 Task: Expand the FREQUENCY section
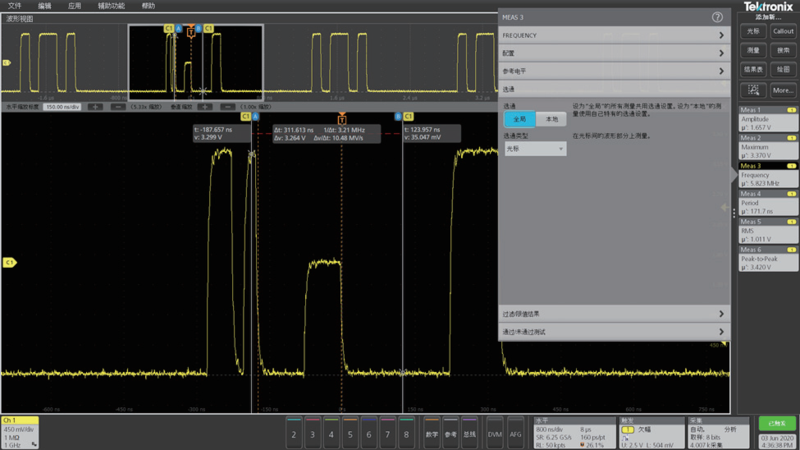(612, 35)
